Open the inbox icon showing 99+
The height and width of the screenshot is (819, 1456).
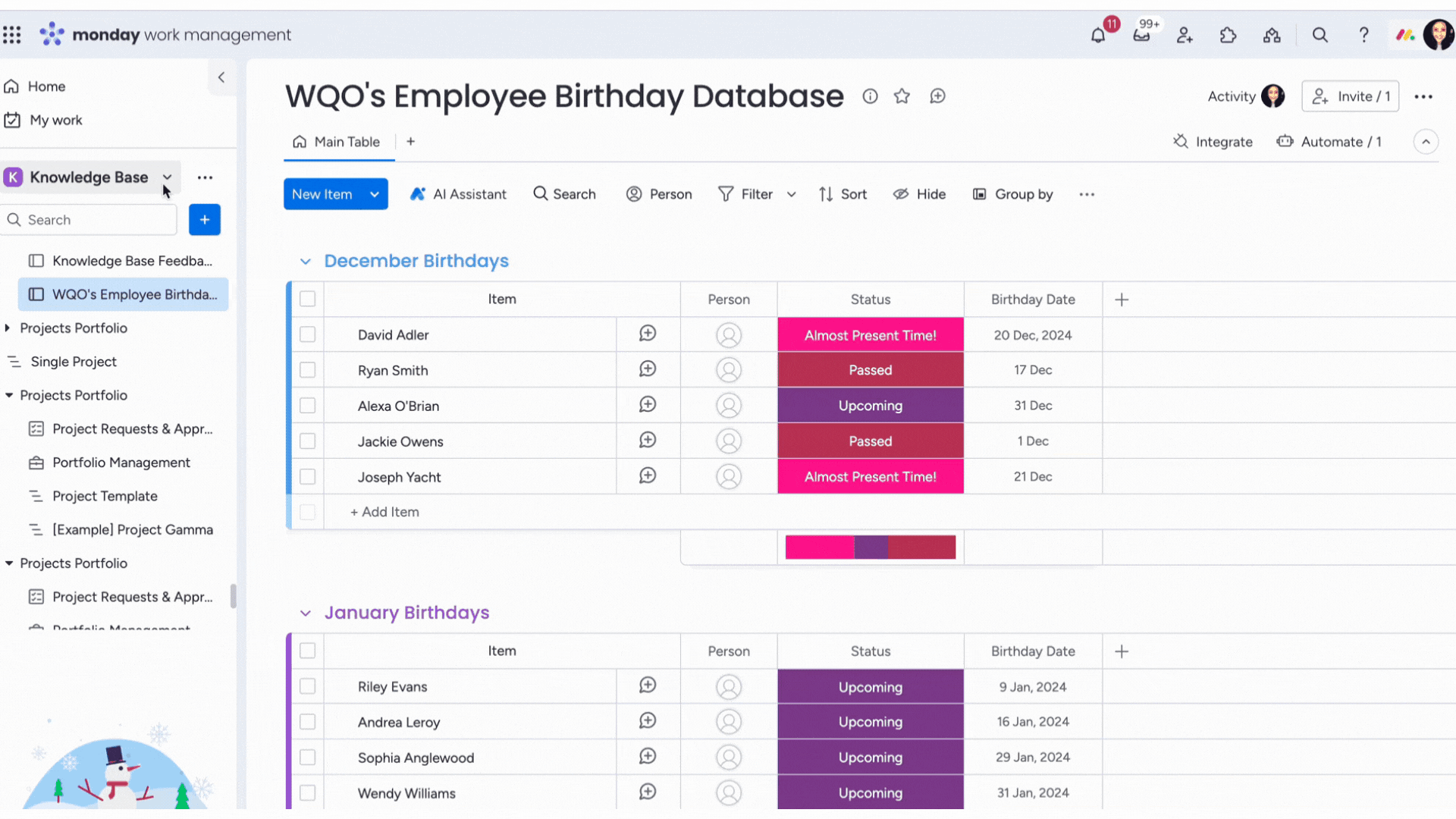click(1141, 35)
